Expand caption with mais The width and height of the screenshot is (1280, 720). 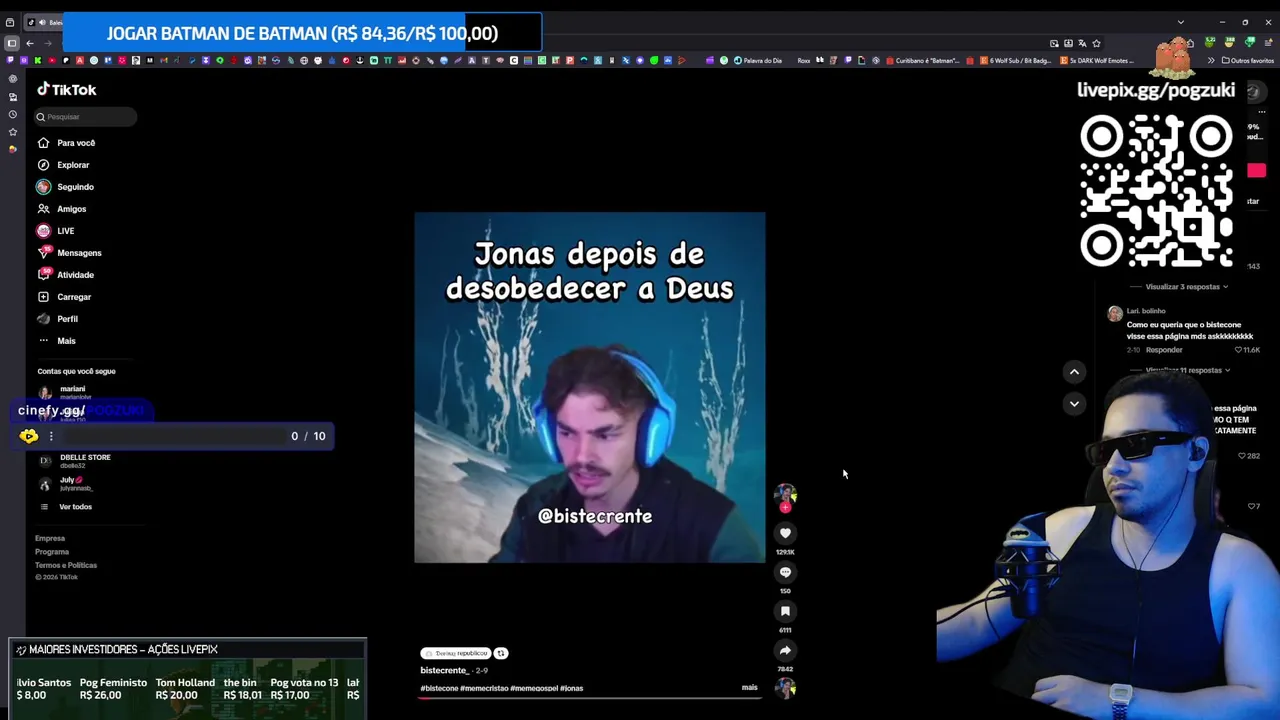[x=750, y=687]
